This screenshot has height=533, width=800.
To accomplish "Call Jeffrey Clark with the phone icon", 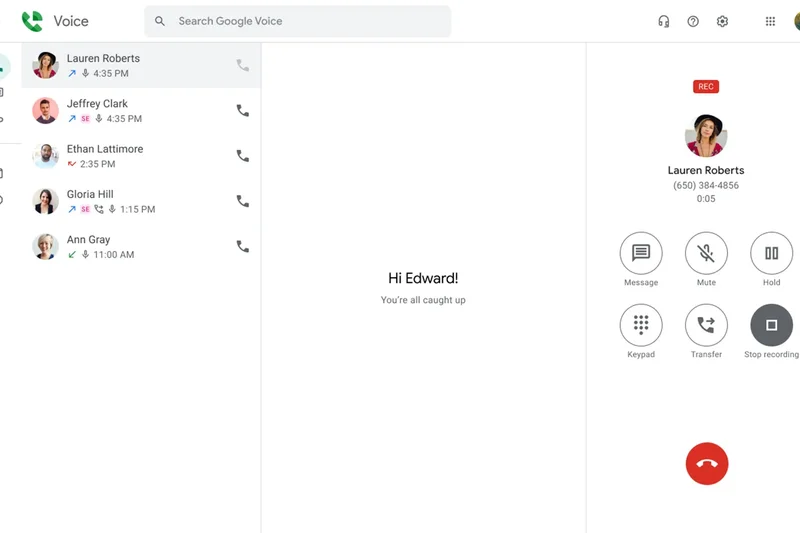I will (x=243, y=111).
